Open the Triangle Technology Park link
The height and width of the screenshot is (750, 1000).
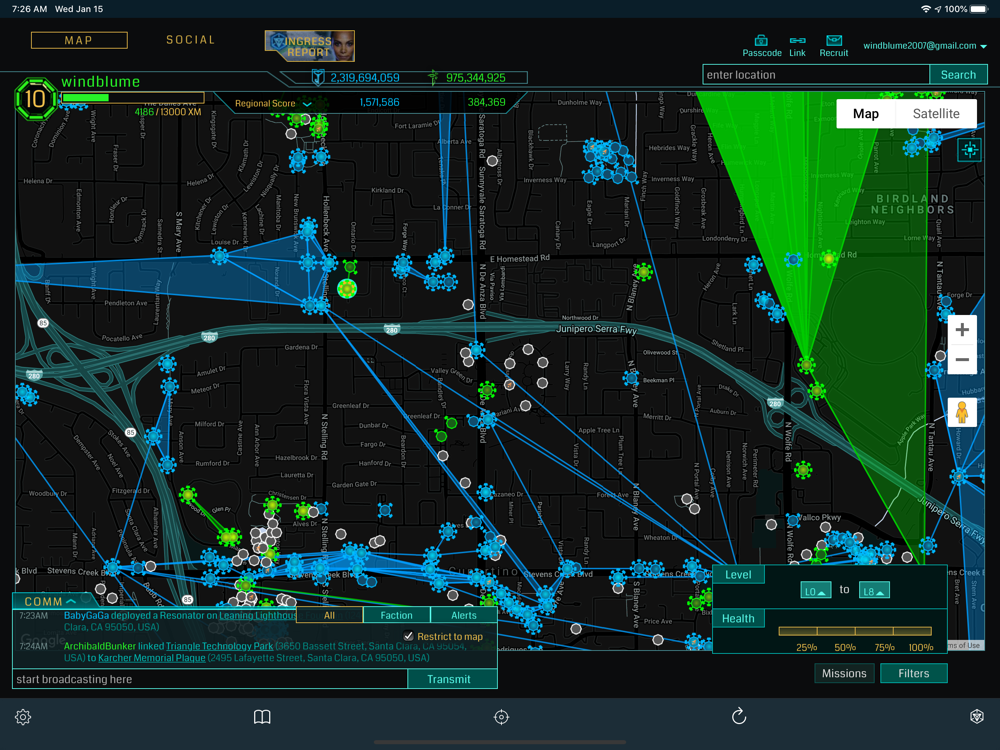[x=219, y=646]
